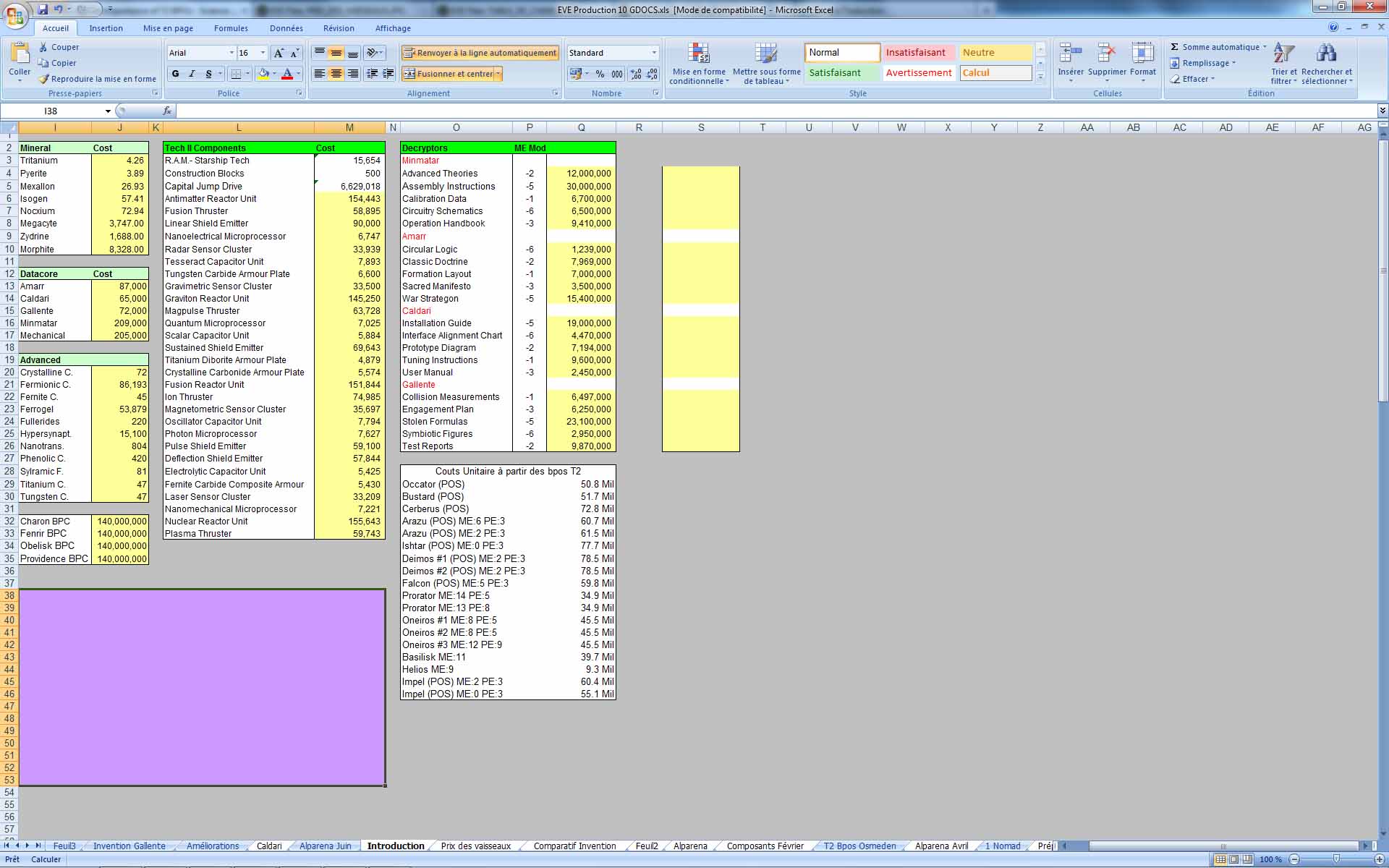
Task: Click the zoom slider in status bar
Action: 1336,859
